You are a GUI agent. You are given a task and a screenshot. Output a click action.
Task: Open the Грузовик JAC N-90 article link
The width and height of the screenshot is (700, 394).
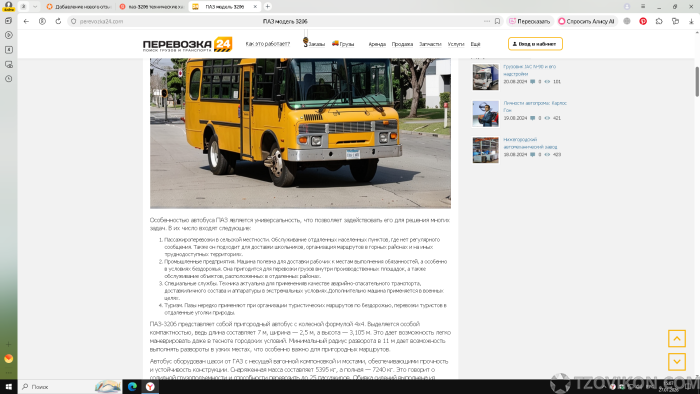point(529,70)
